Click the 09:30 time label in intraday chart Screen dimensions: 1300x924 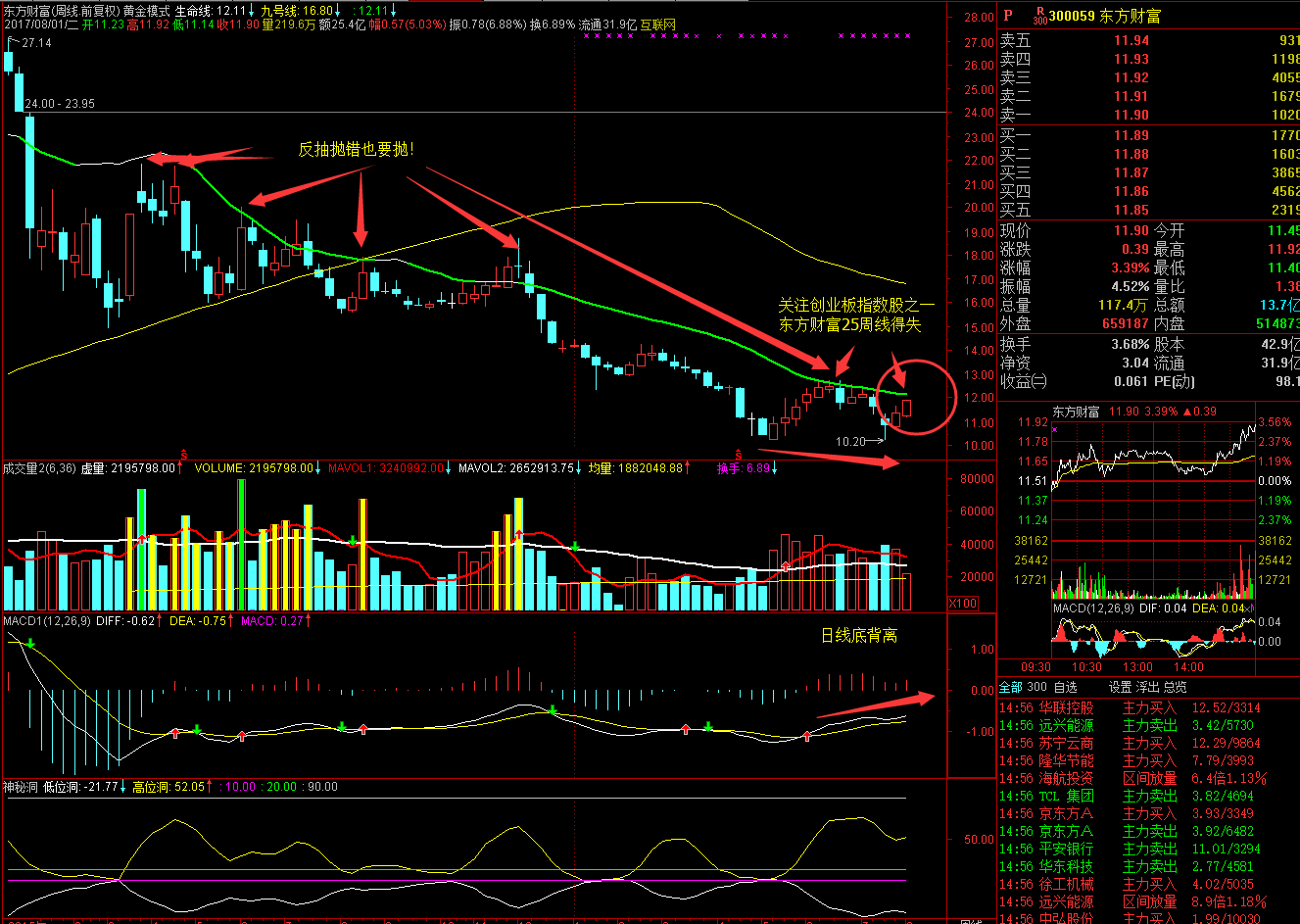click(1035, 667)
